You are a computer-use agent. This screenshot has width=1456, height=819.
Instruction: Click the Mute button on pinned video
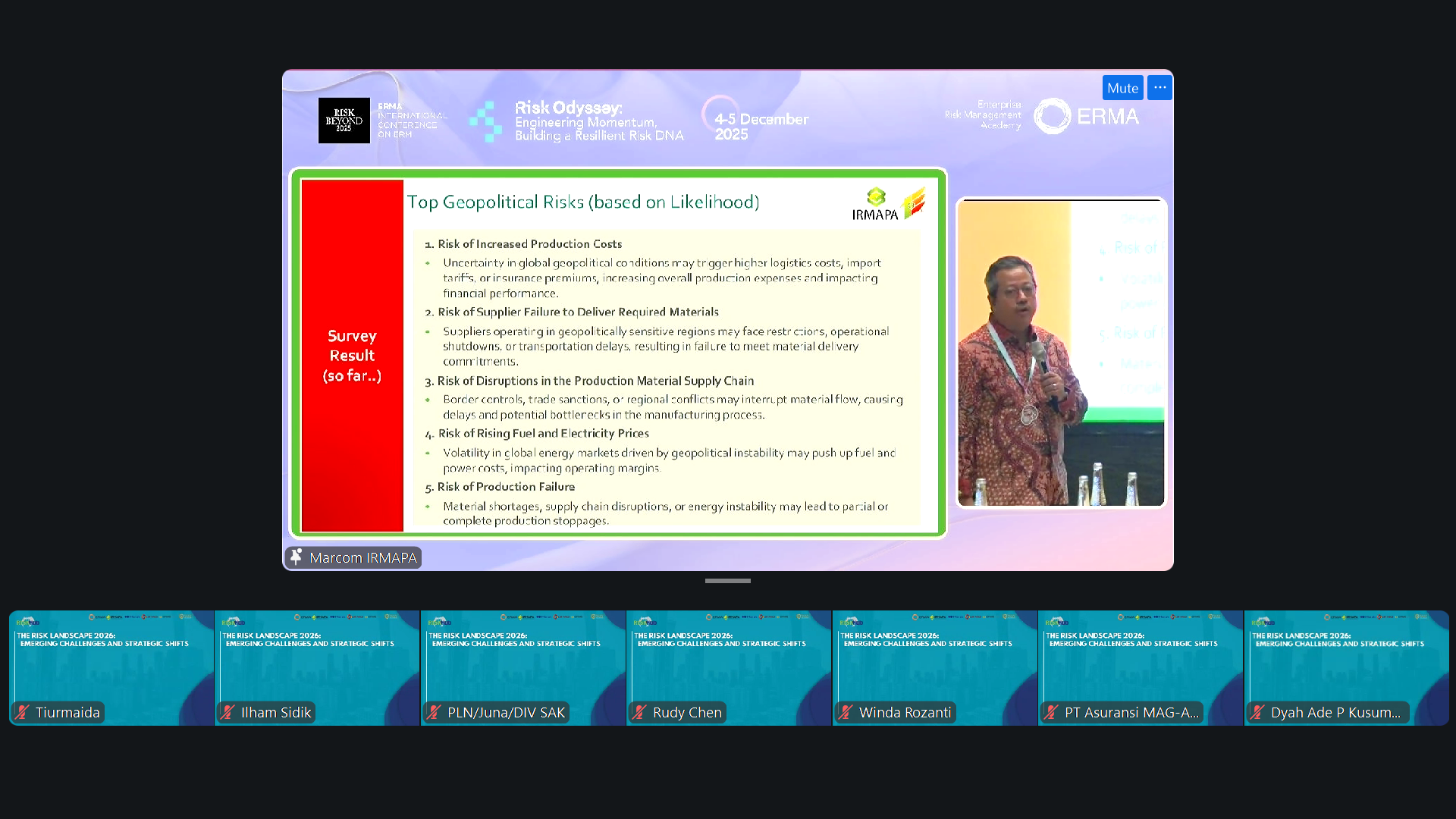[1122, 88]
